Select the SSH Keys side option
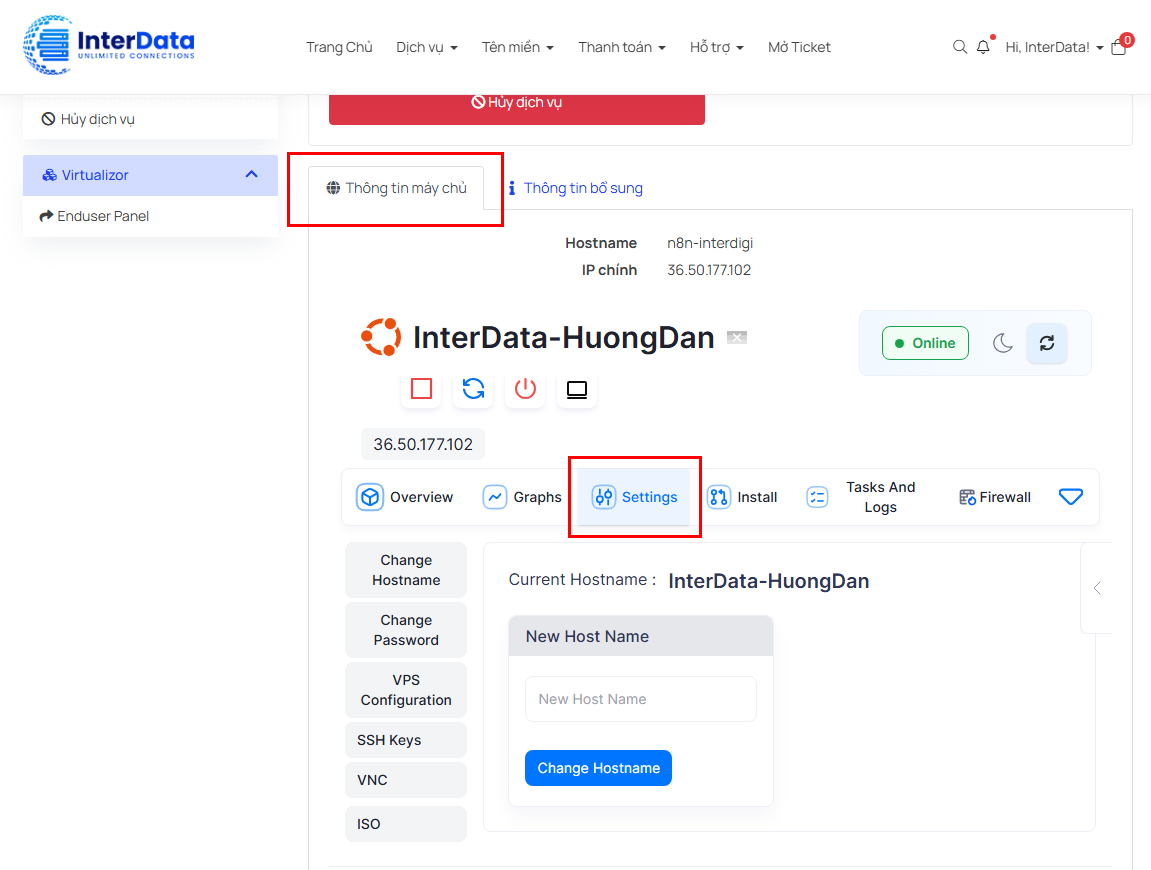This screenshot has width=1151, height=870. [406, 740]
